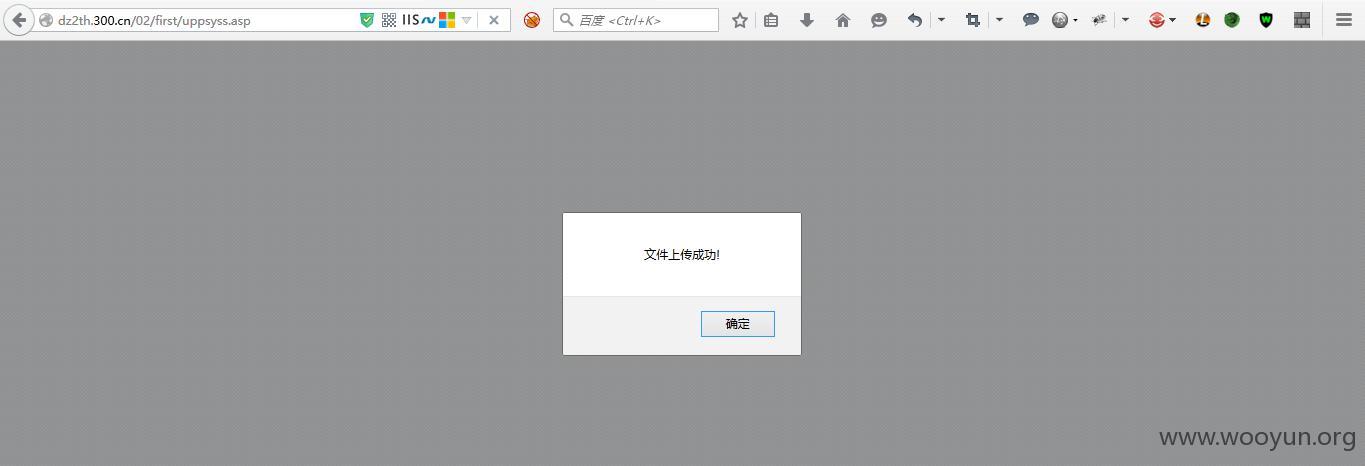Click the smiley face chat icon

[x=879, y=20]
